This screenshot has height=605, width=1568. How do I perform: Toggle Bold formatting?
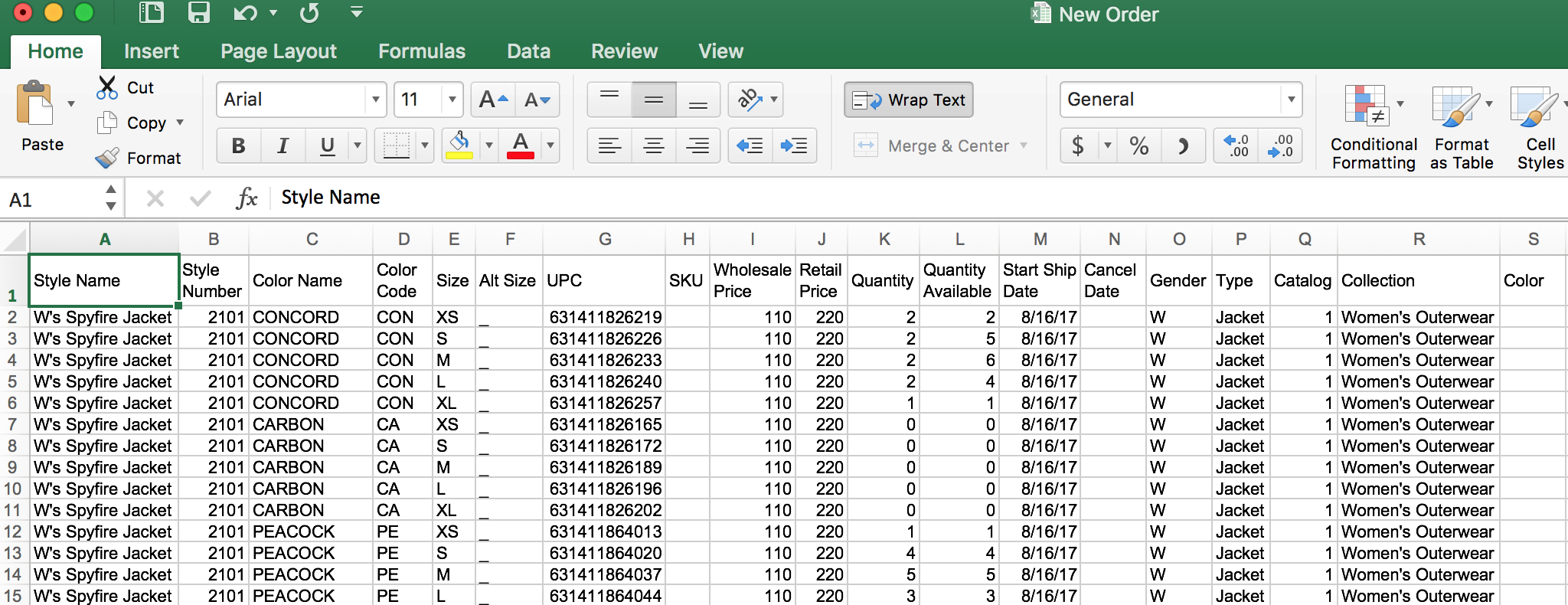click(239, 146)
